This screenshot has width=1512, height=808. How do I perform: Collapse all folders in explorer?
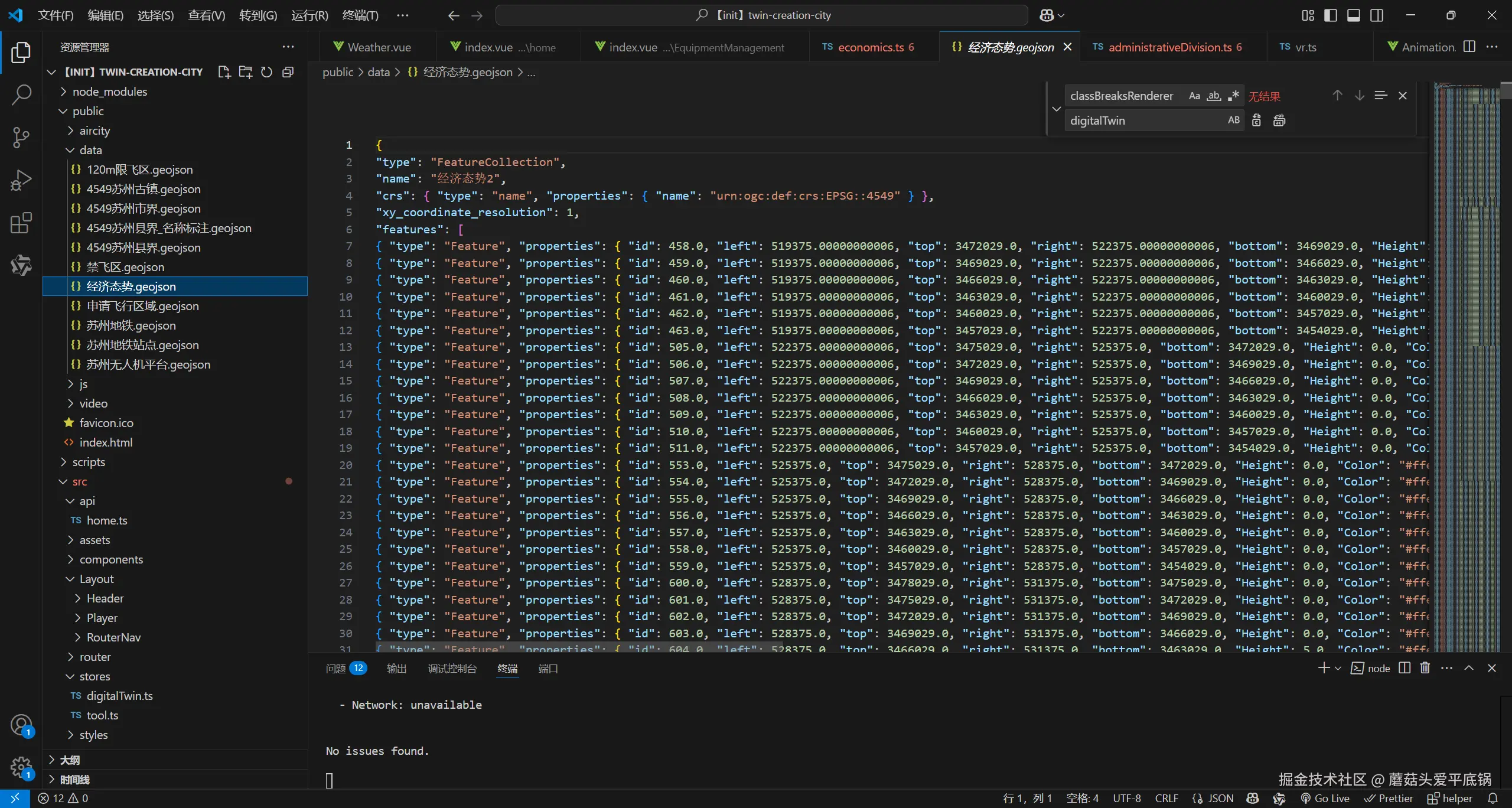(288, 72)
